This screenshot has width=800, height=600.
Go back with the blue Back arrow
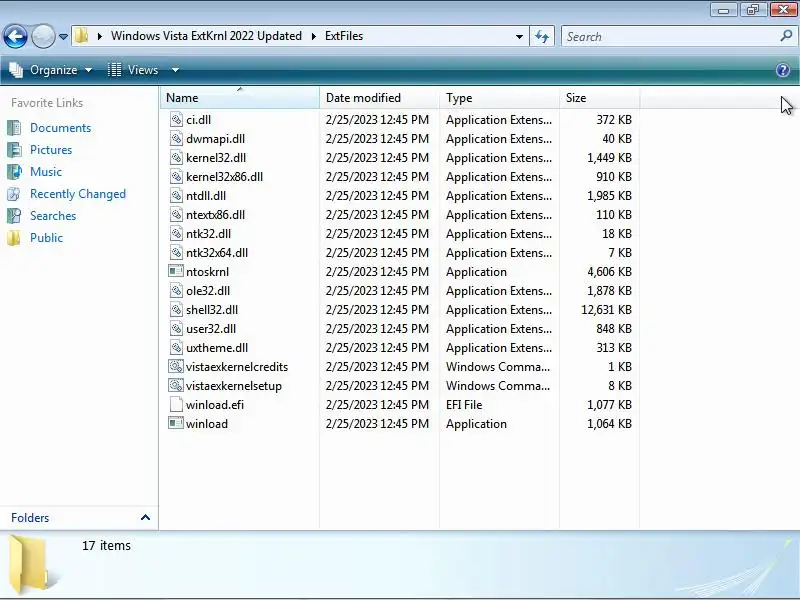15,37
